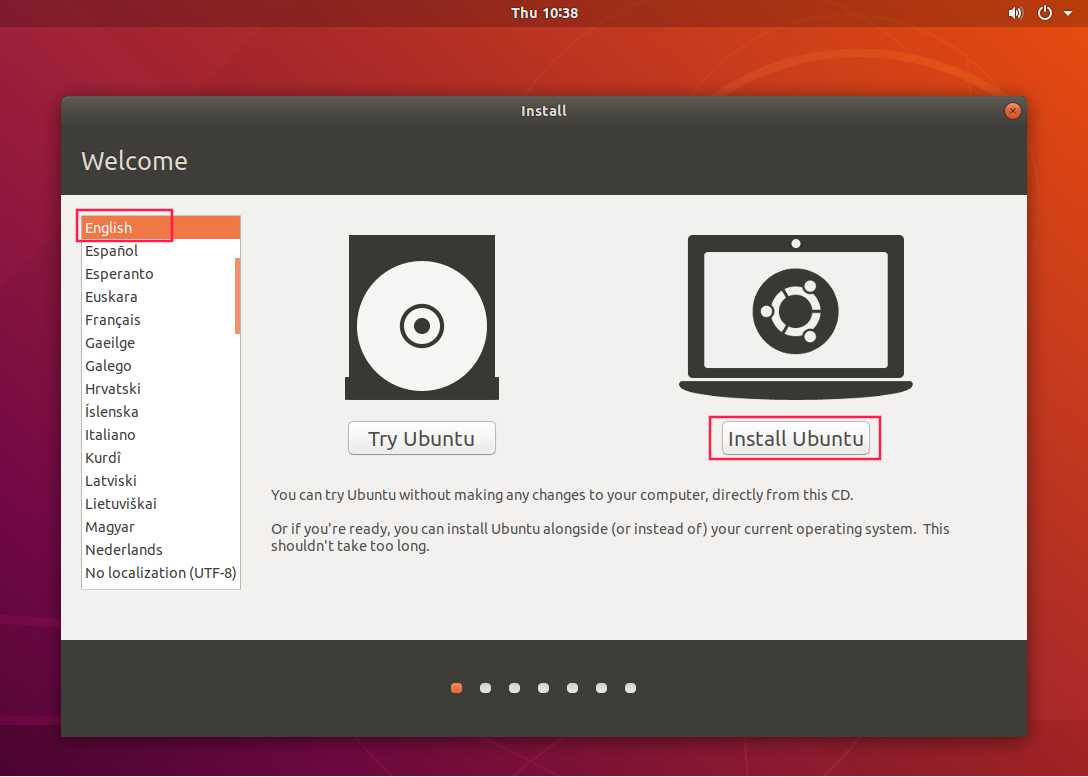Select Íslenska in the language list
The image size is (1088, 777).
(x=159, y=411)
